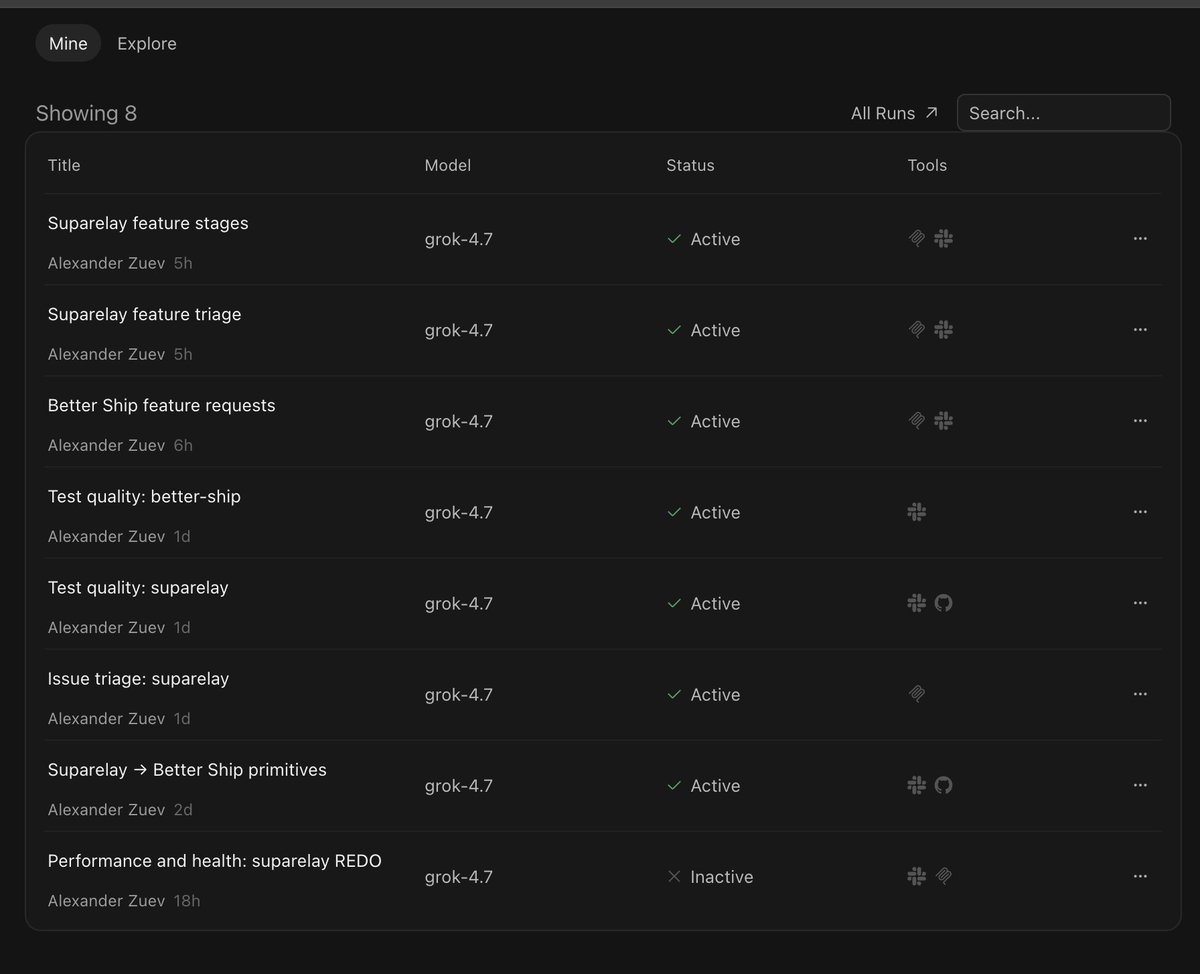Click the stacked-layers tool icon for Suparelay feature stages
Image resolution: width=1200 pixels, height=974 pixels.
(x=917, y=239)
